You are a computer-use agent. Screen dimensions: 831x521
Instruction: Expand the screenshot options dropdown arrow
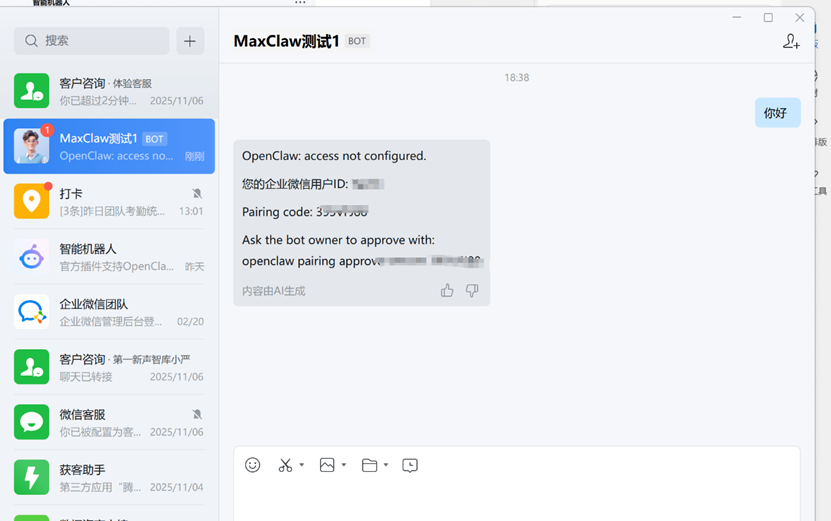point(301,465)
